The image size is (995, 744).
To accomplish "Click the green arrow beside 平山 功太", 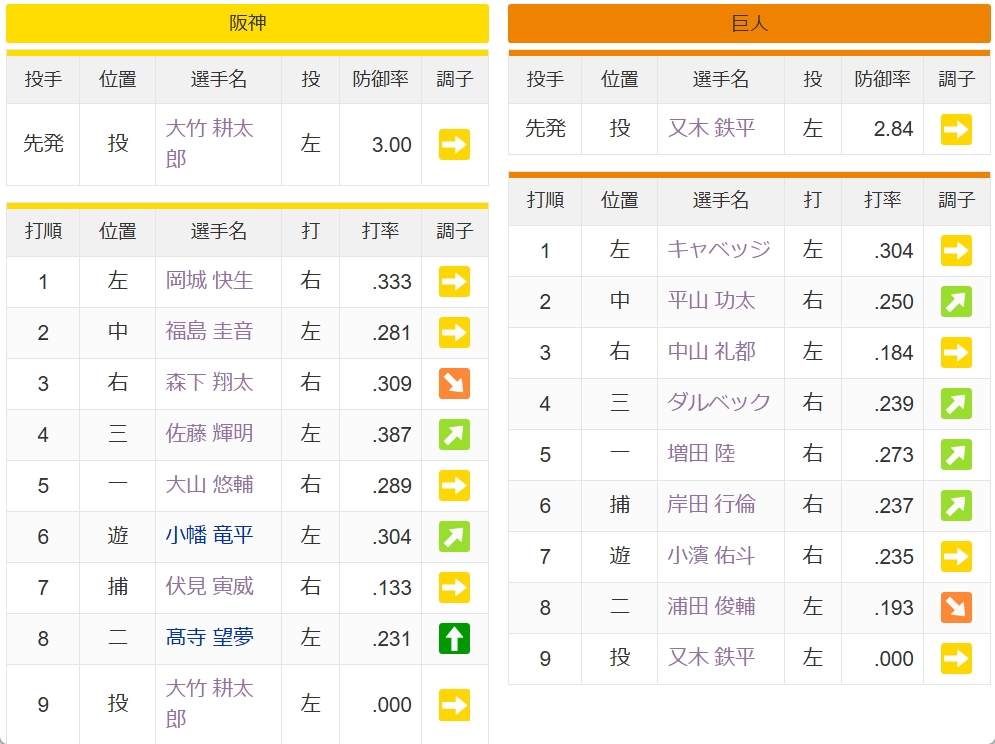I will 956,302.
